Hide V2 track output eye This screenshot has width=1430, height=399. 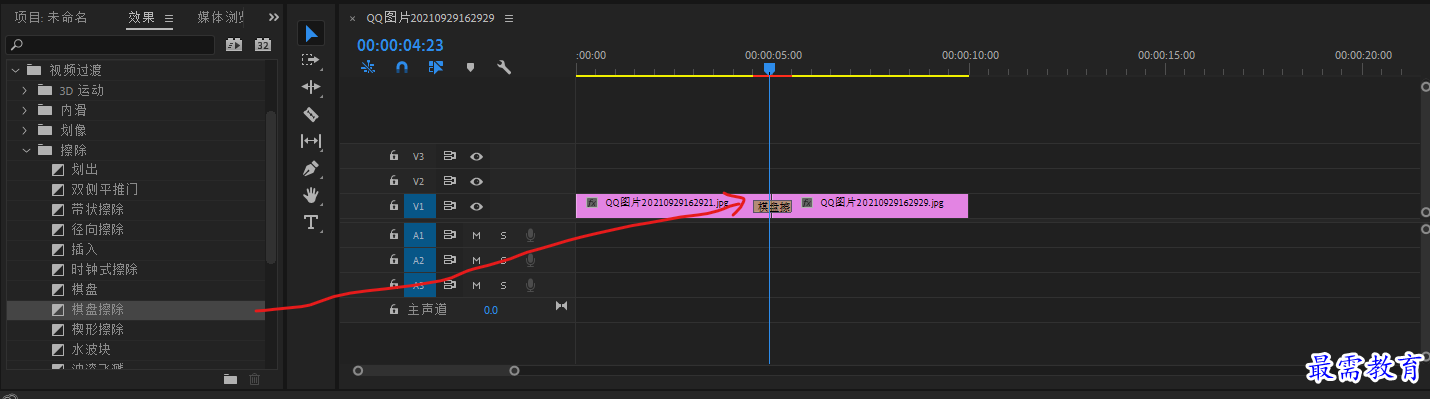(x=477, y=181)
